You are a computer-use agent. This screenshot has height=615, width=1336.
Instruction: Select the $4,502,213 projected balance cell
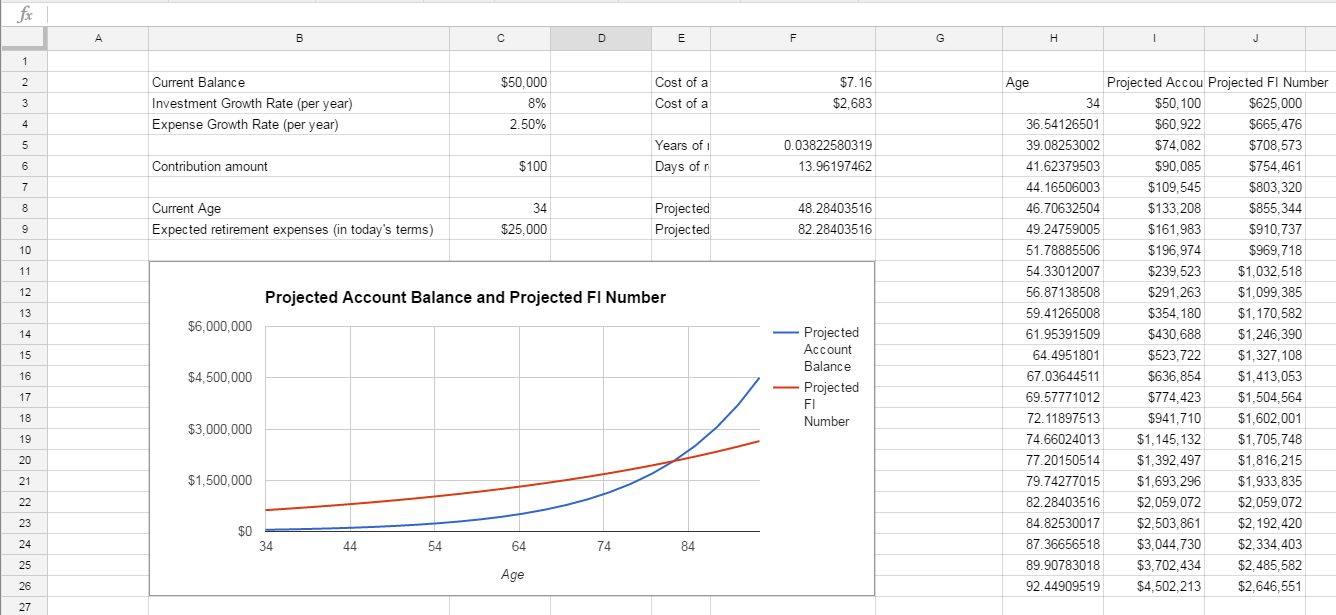point(1154,585)
